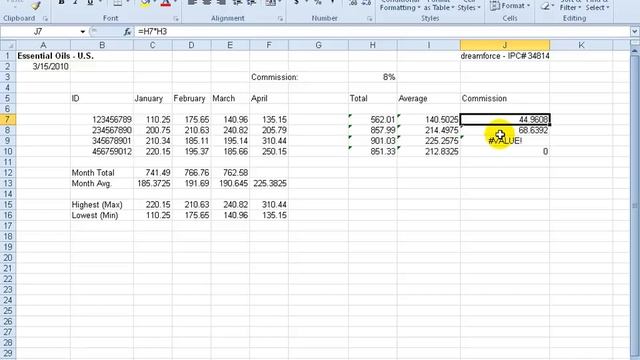Select highlighted column J header
The width and height of the screenshot is (640, 360).
505,45
